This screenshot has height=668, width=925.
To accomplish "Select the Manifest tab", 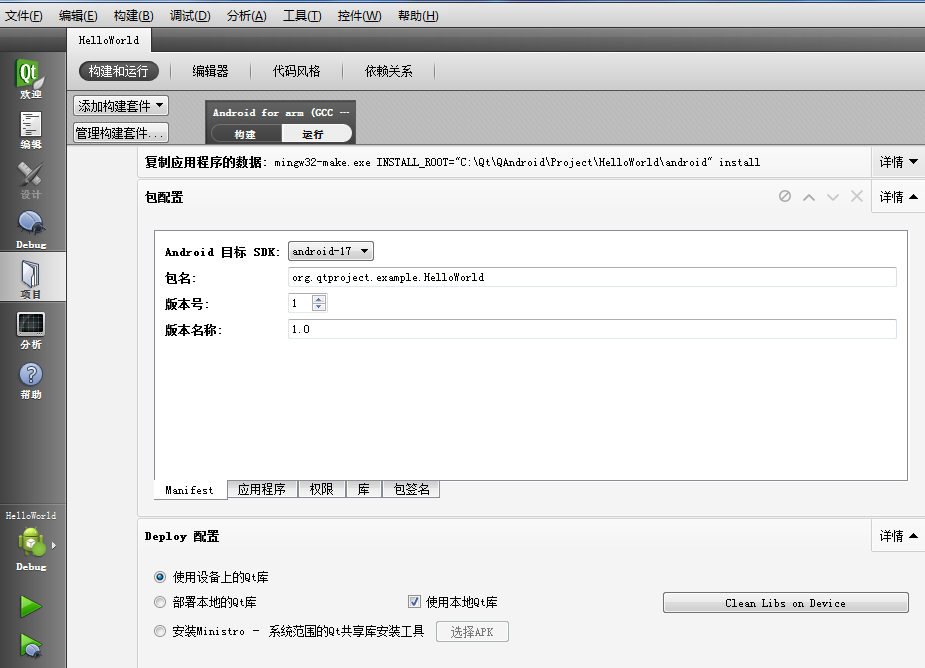I will click(x=189, y=490).
